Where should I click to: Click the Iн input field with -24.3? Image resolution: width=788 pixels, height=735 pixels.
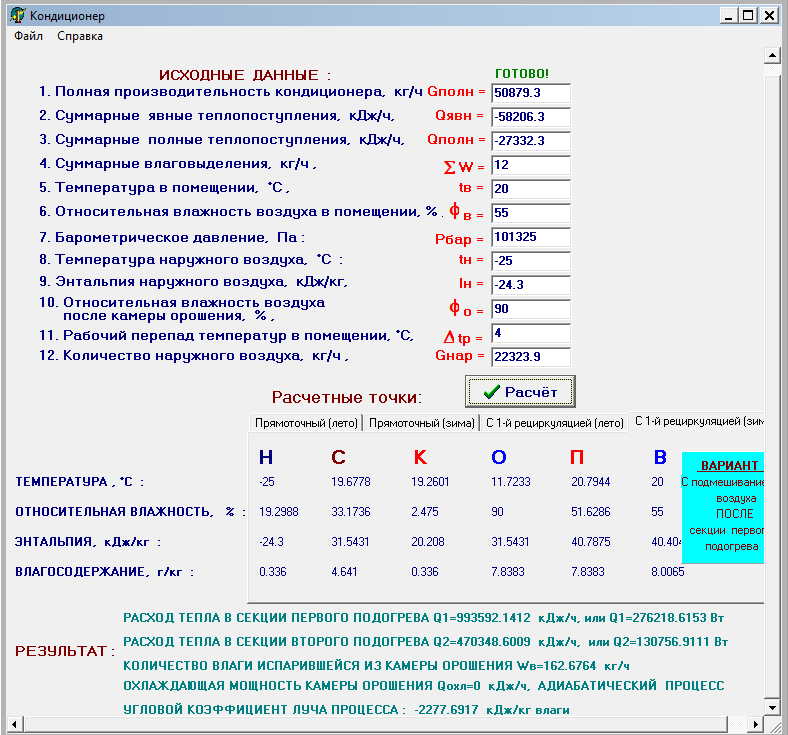(531, 285)
